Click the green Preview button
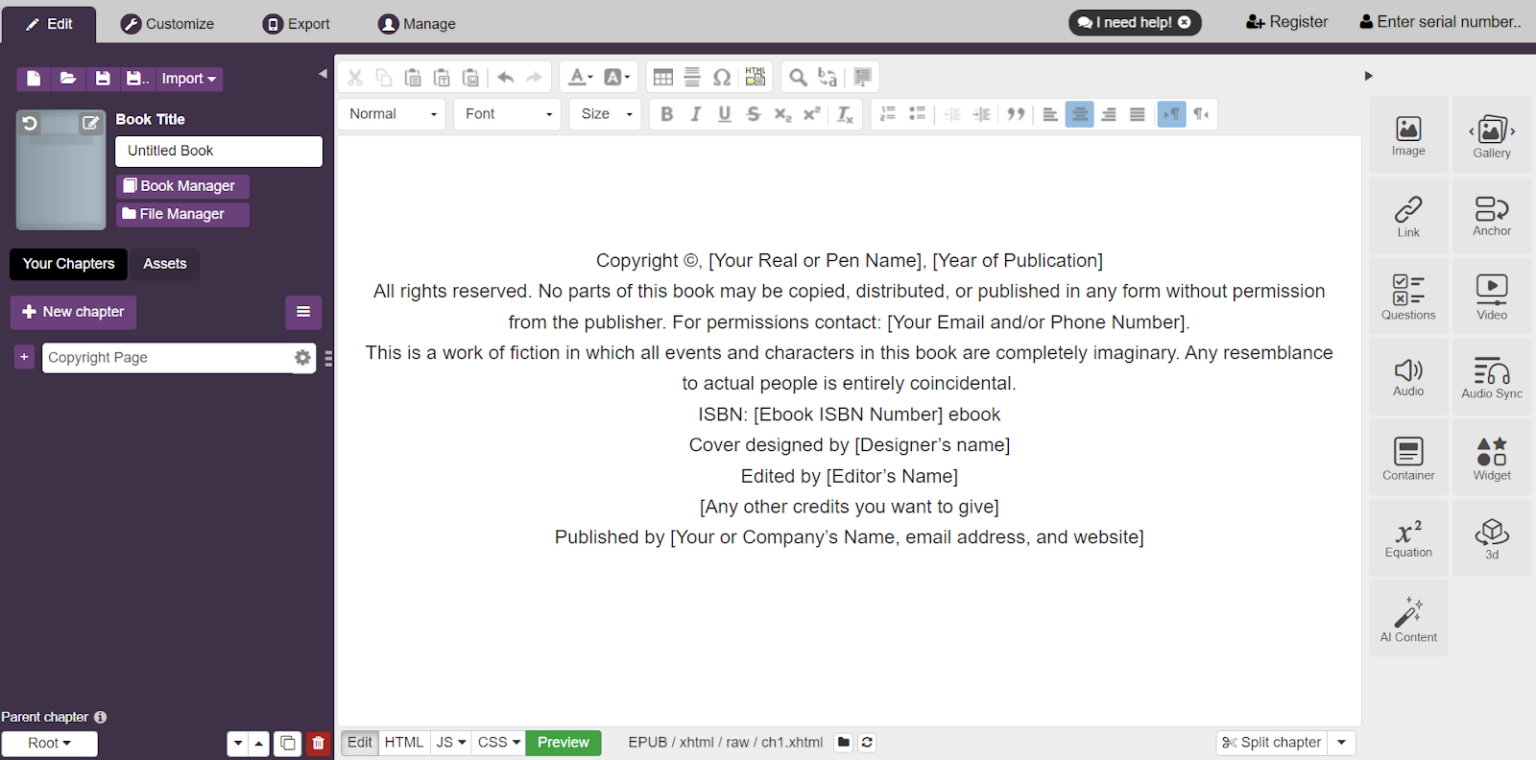Image resolution: width=1536 pixels, height=760 pixels. (x=563, y=742)
